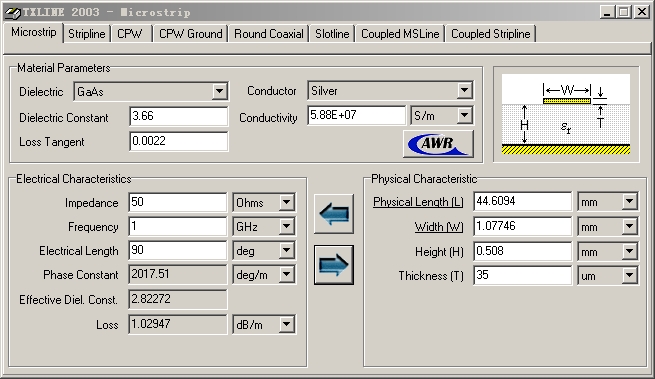Screen dimensions: 655x379
Task: Open the Thickness um unit dropdown
Action: [x=630, y=275]
